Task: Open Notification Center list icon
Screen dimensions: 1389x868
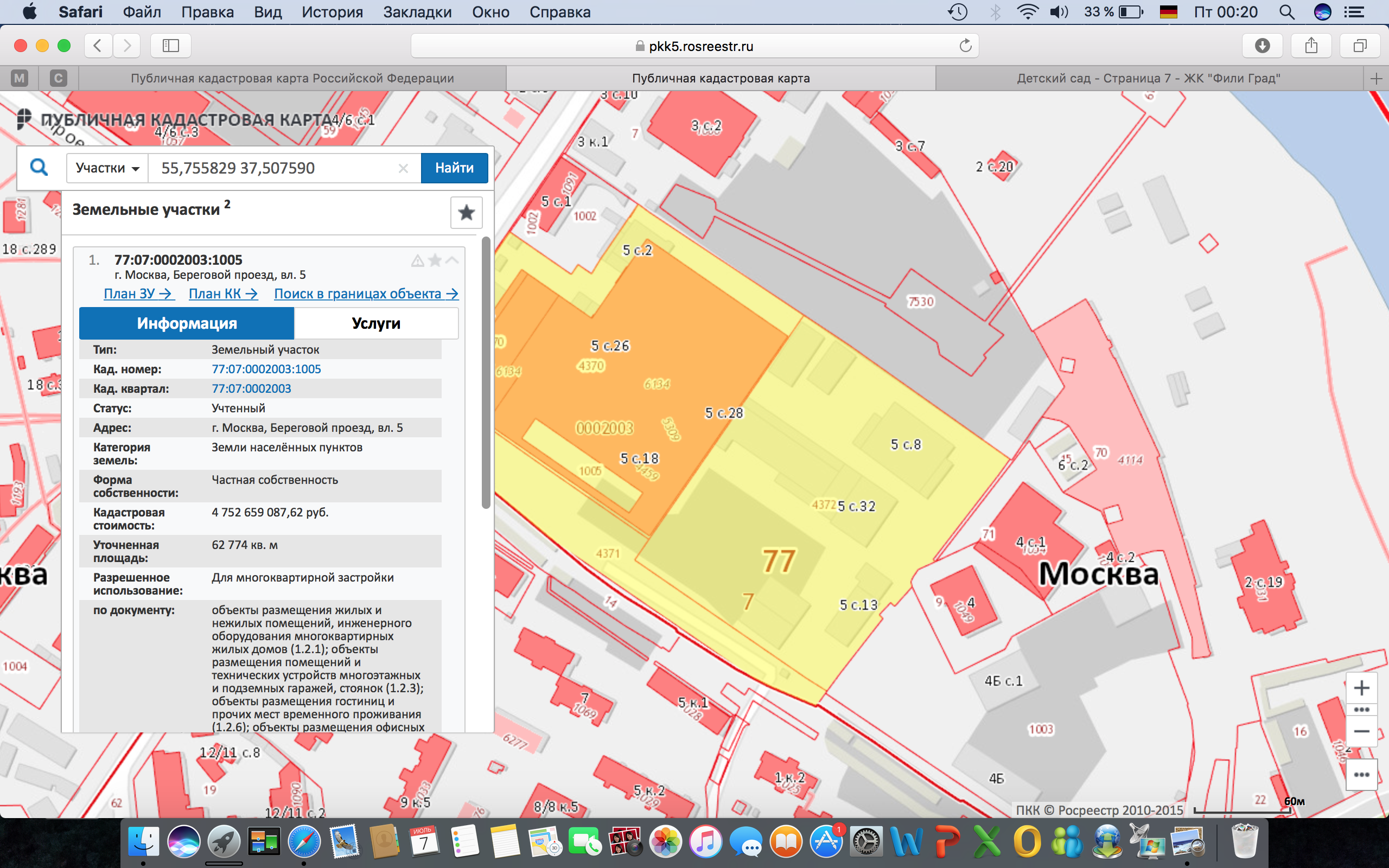Action: coord(1354,12)
